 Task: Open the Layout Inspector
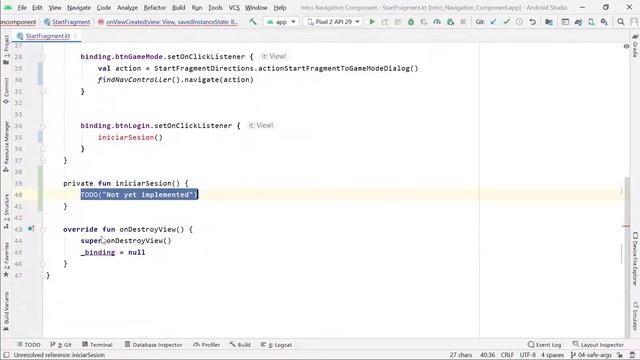coord(598,345)
